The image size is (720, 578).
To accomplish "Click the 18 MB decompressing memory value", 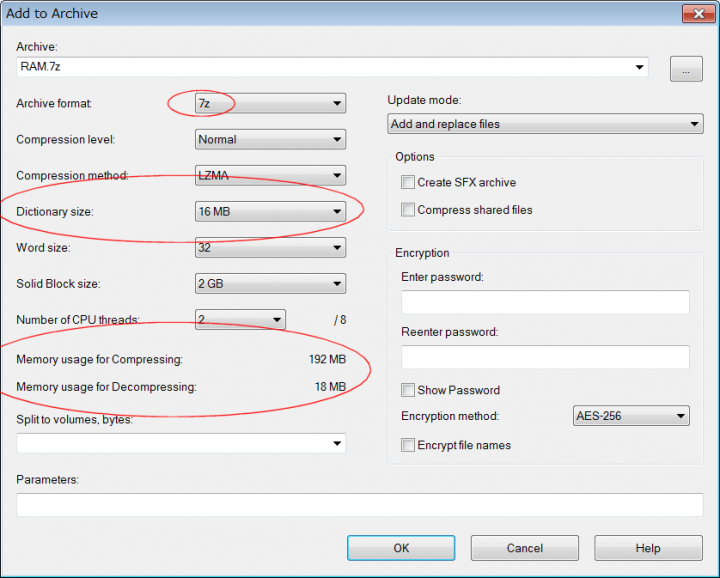I will pos(330,387).
